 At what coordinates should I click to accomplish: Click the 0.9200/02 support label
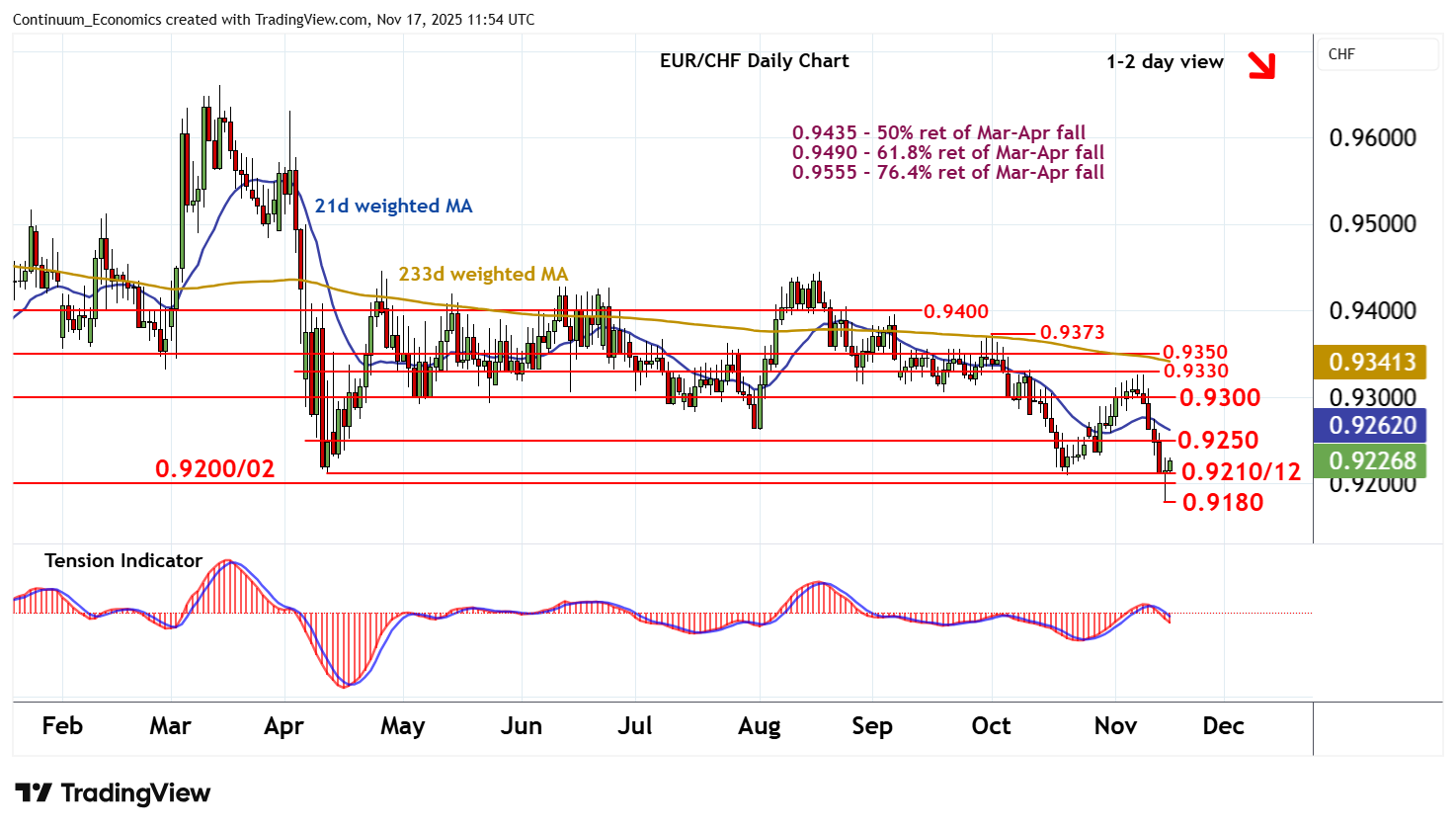[214, 469]
